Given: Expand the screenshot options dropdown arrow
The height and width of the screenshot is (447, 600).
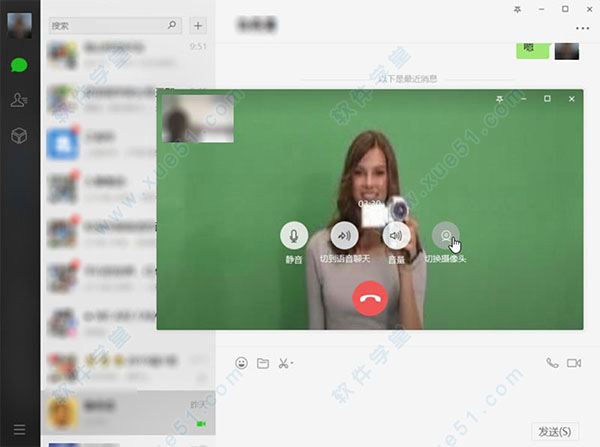Looking at the screenshot, I should coord(293,363).
